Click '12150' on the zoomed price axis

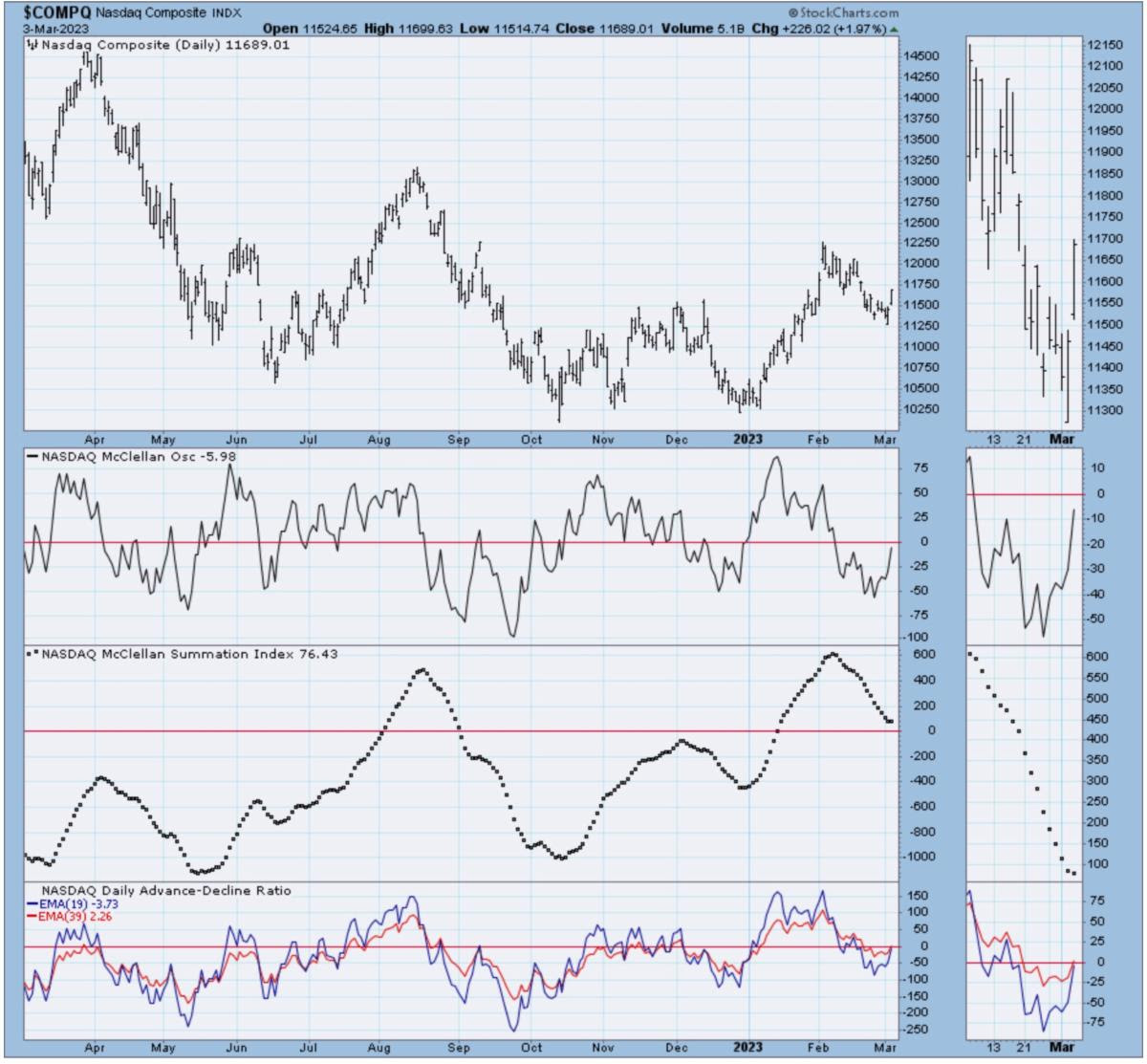point(1103,45)
